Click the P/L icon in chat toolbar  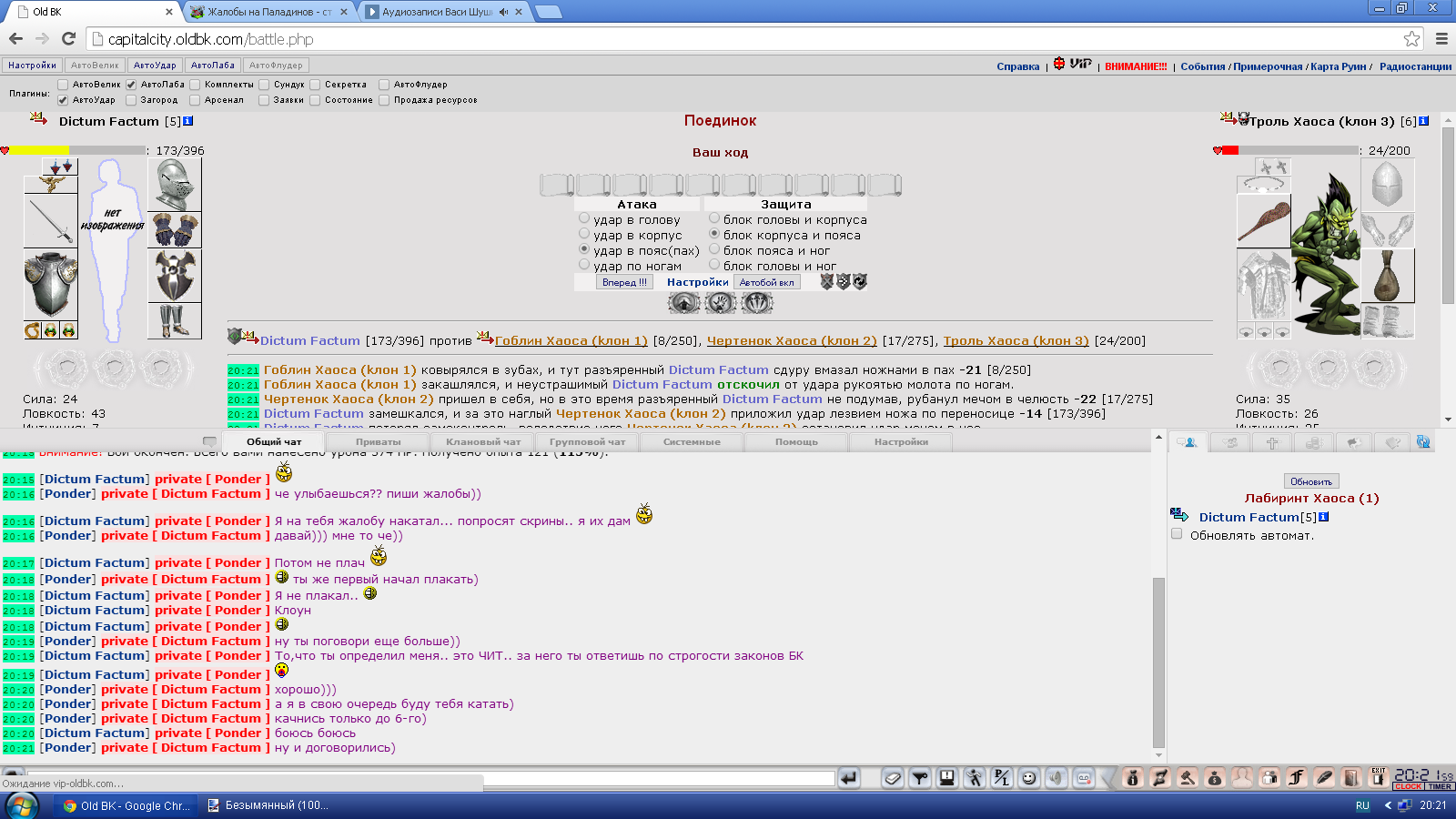[1002, 777]
